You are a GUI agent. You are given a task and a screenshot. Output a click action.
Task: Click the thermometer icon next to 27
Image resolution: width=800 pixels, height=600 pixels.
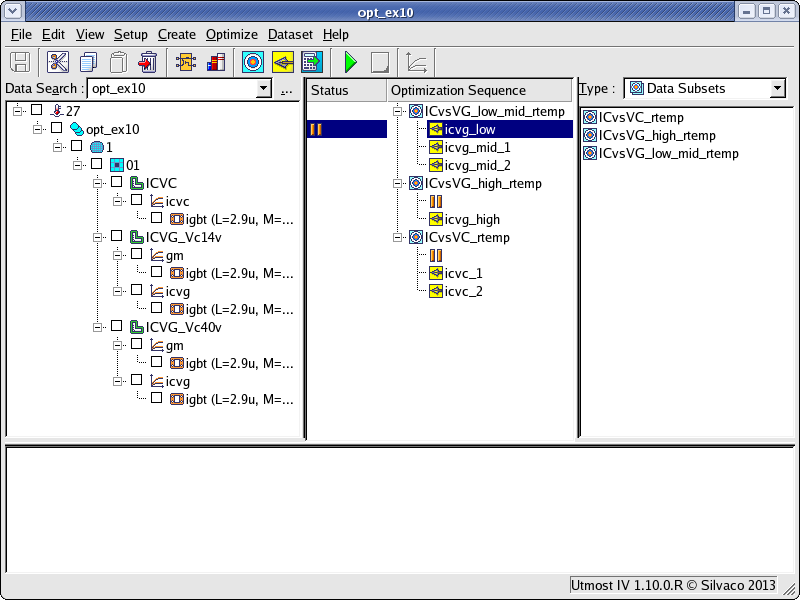(x=57, y=111)
